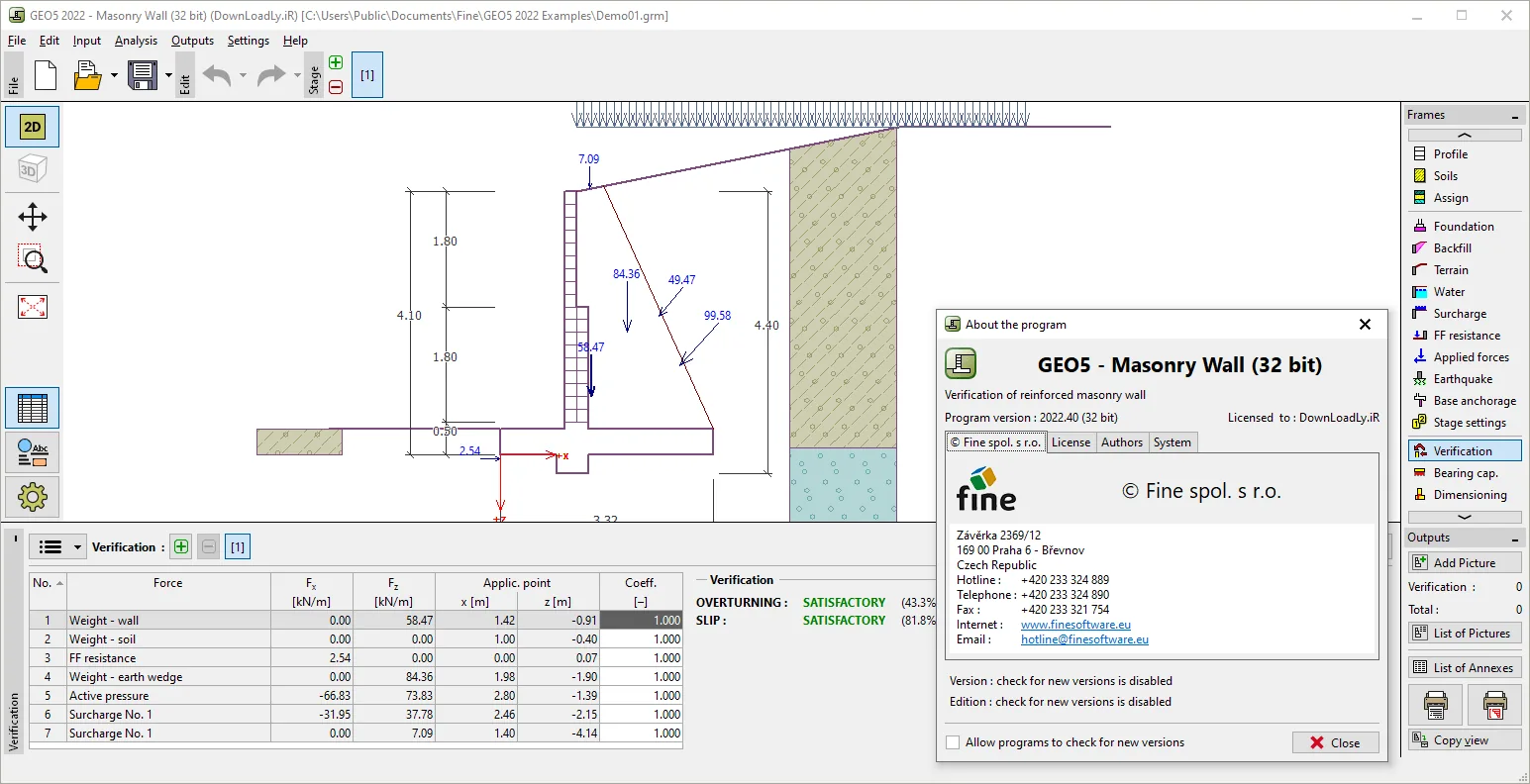Open a file with the folder icon
This screenshot has width=1530, height=784.
pyautogui.click(x=88, y=75)
